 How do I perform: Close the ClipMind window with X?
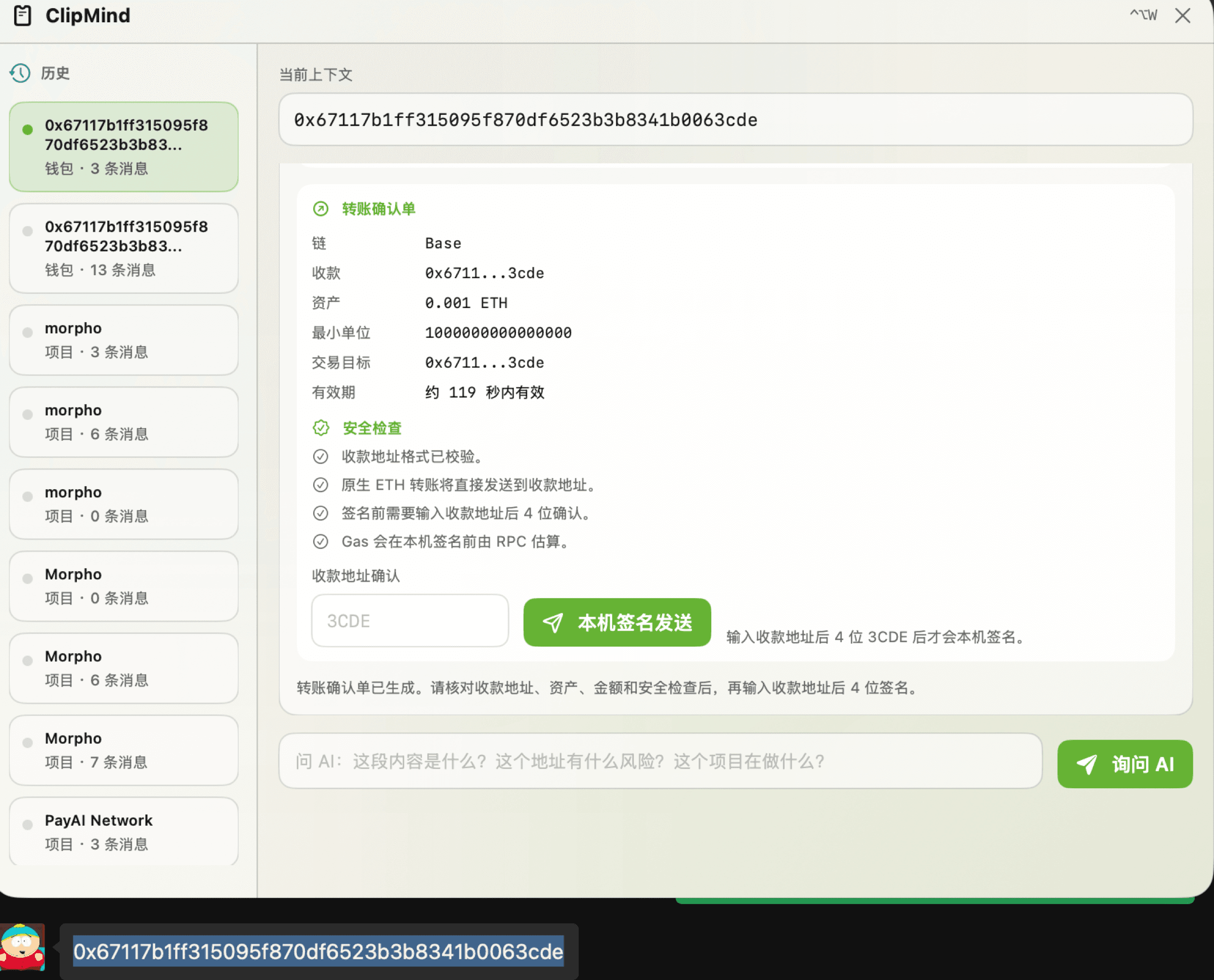pyautogui.click(x=1183, y=15)
